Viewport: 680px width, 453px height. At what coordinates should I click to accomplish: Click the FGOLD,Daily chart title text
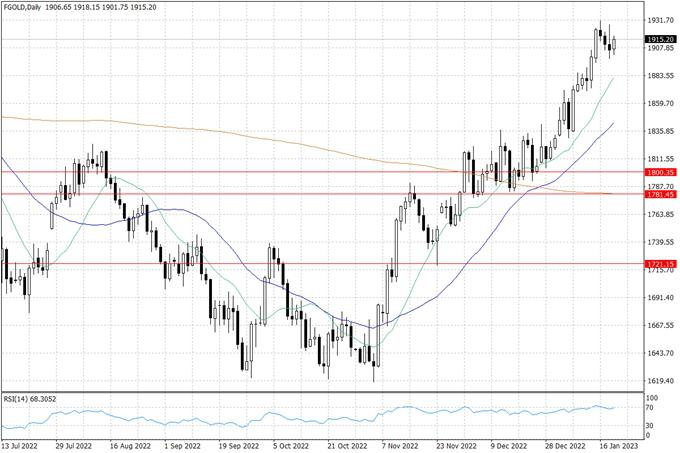click(32, 8)
